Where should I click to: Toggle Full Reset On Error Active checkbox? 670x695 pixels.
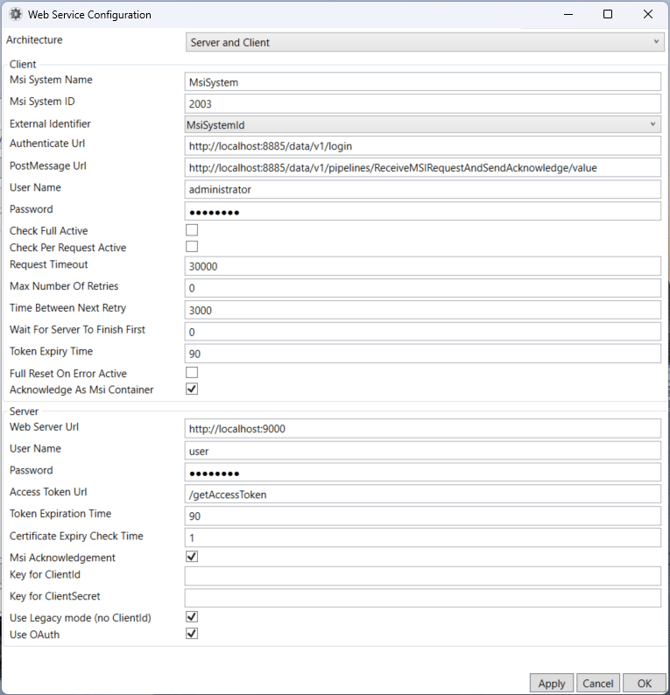[x=192, y=373]
